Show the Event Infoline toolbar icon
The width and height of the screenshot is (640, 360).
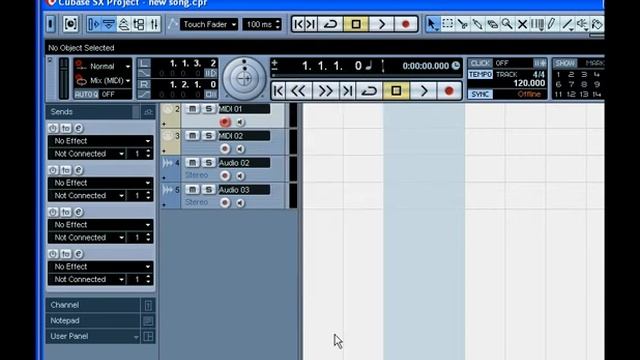tap(109, 24)
